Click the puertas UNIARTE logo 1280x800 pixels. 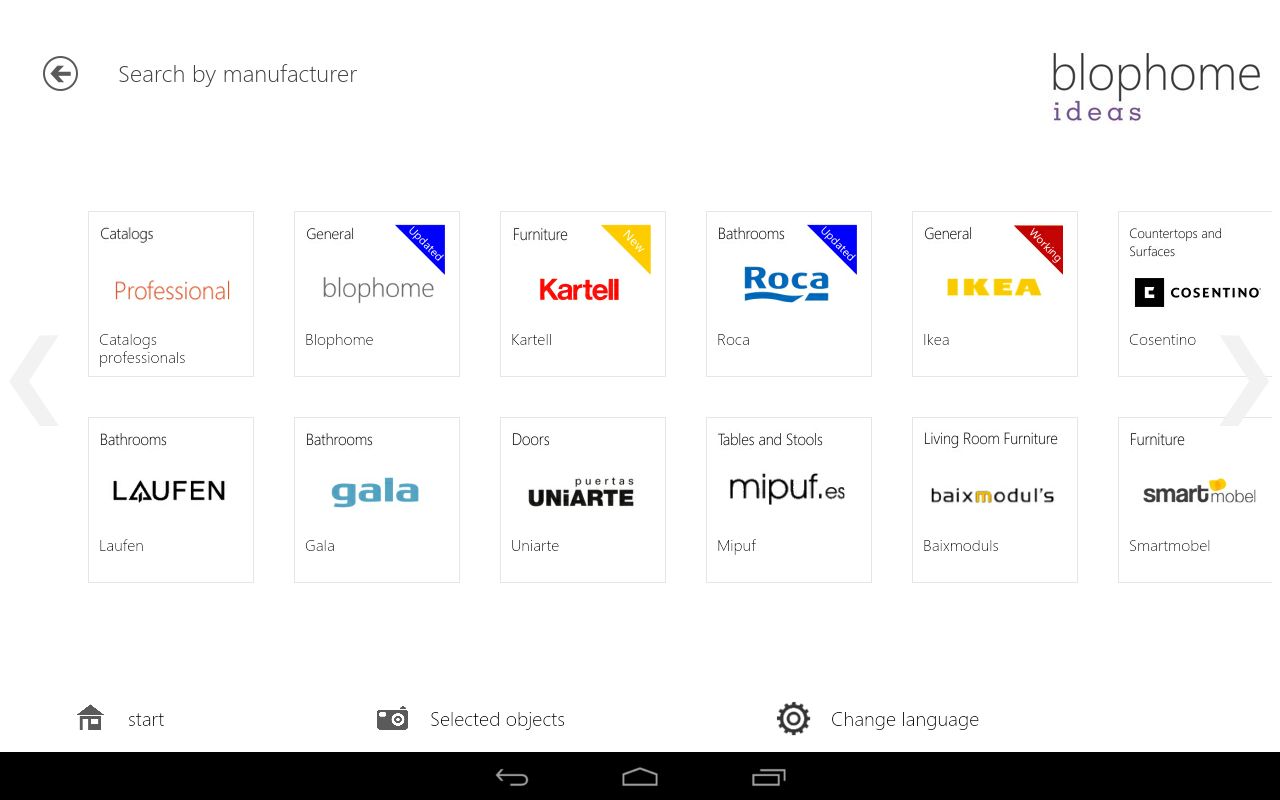(x=581, y=492)
